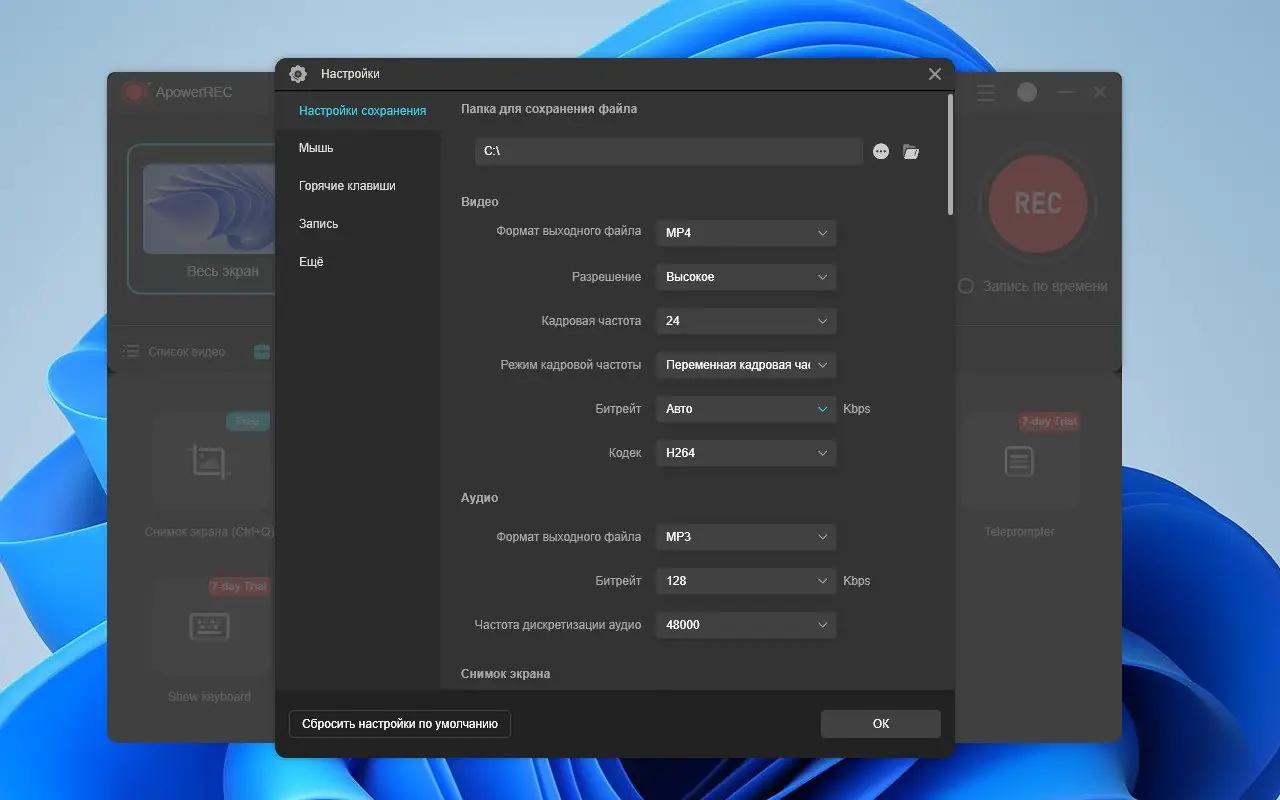Image resolution: width=1280 pixels, height=800 pixels.
Task: Click the three-dot browse icon beside the folder path
Action: click(881, 152)
